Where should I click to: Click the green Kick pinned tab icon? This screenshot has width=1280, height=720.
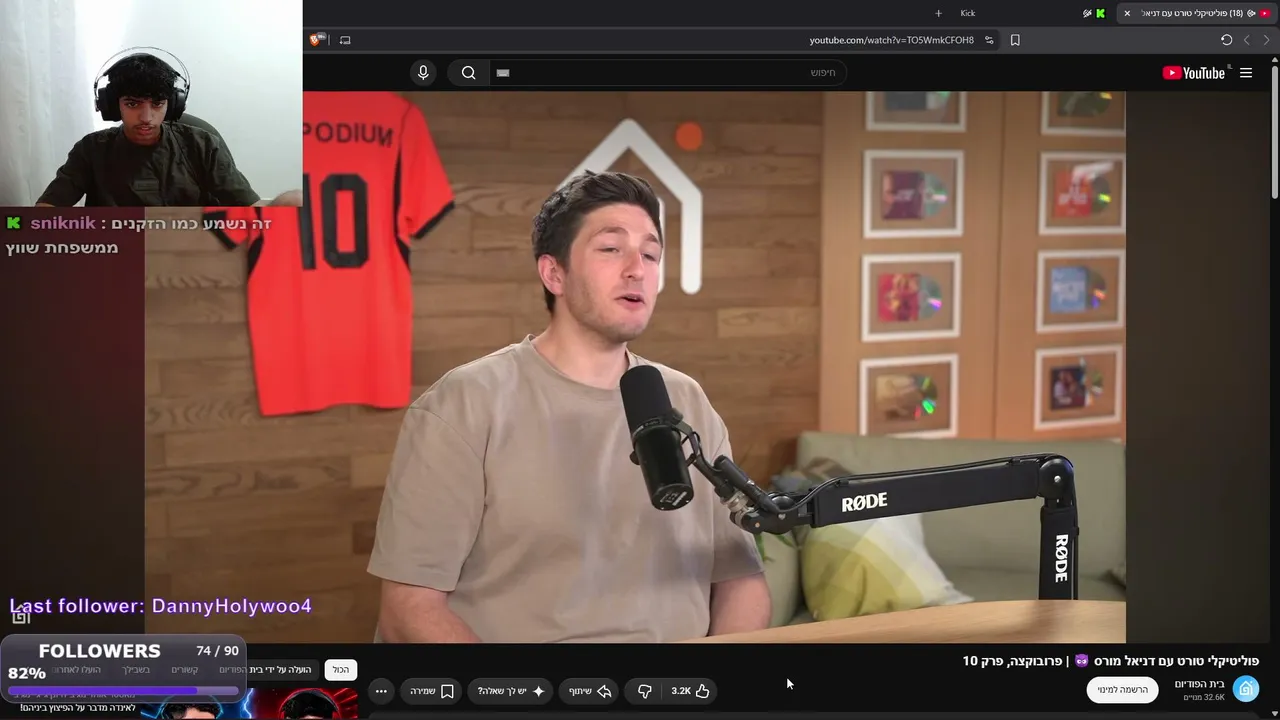click(1100, 13)
